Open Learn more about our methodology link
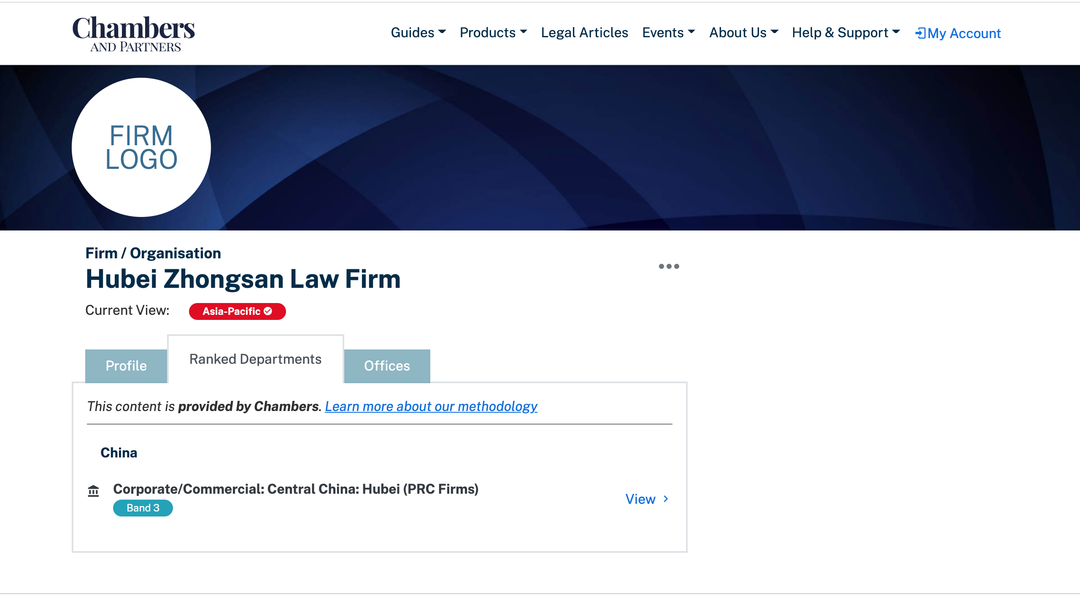The height and width of the screenshot is (611, 1080). point(431,406)
